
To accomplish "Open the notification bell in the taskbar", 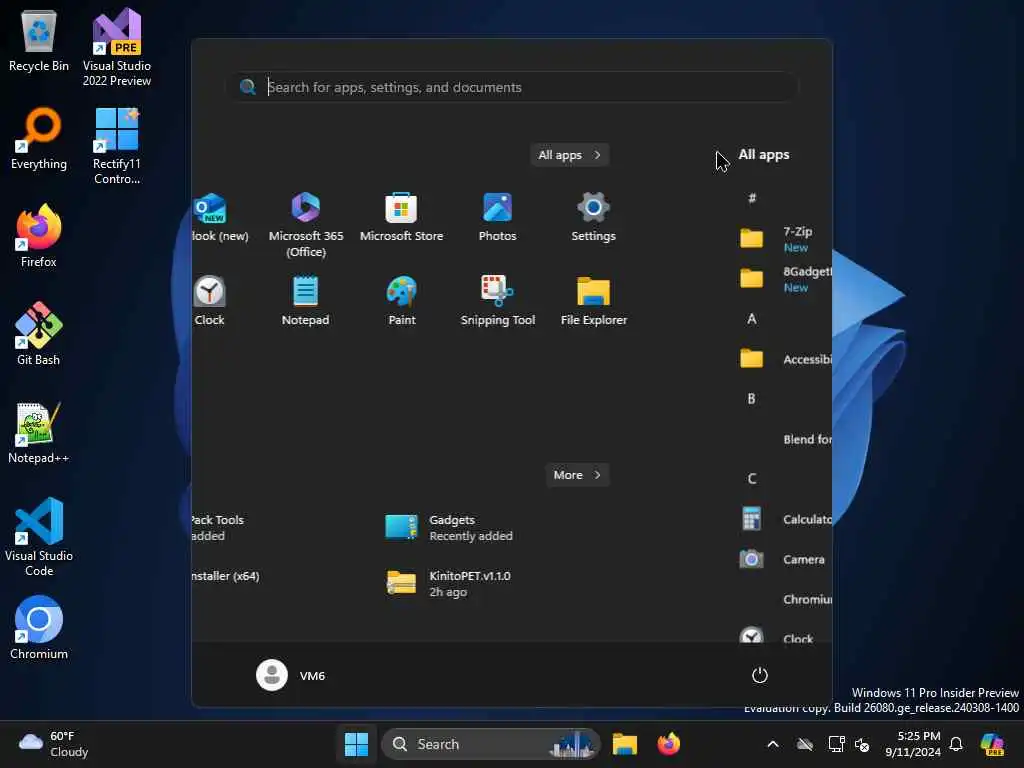I will [956, 744].
